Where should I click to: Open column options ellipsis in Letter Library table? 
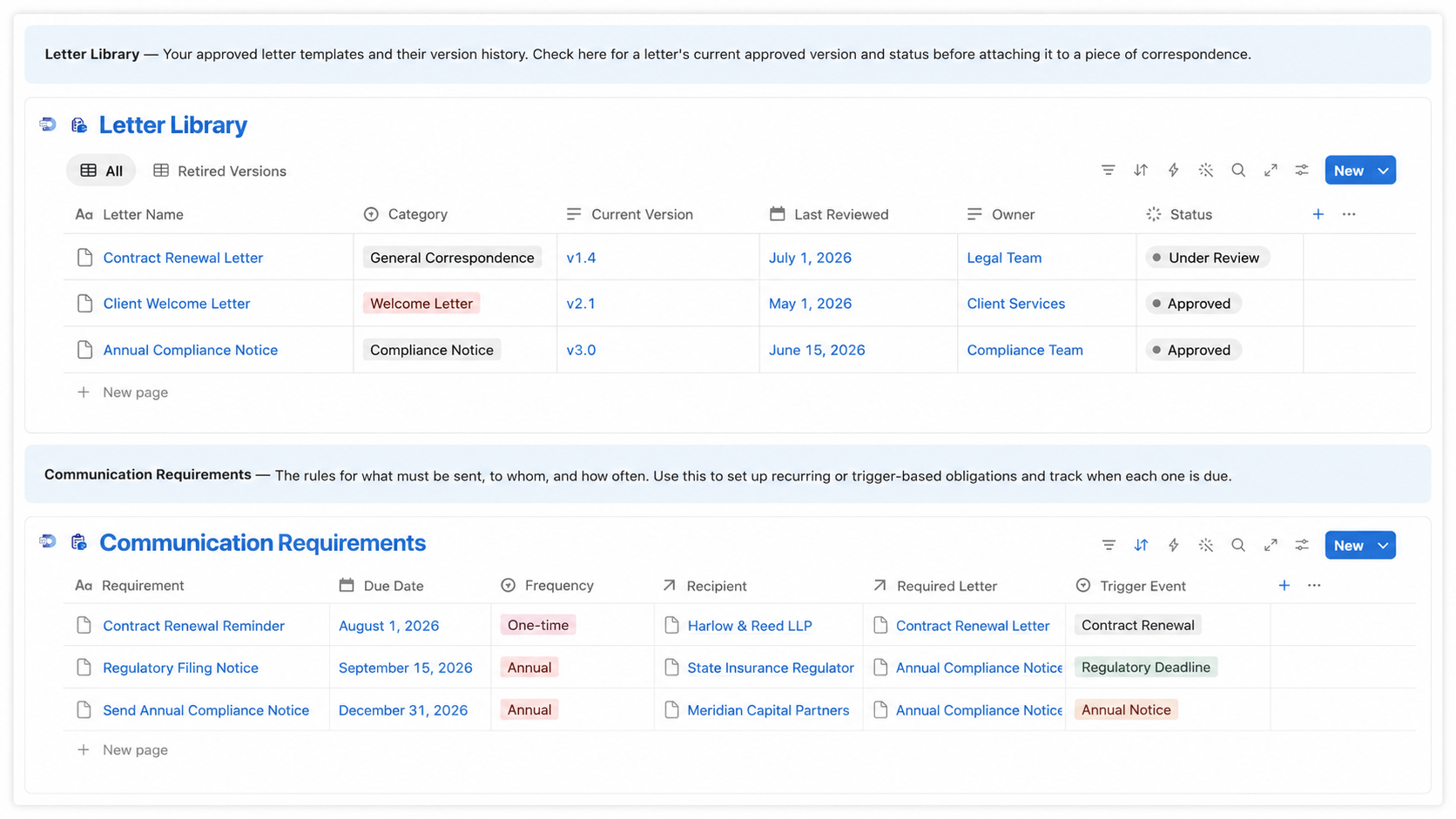(1349, 214)
